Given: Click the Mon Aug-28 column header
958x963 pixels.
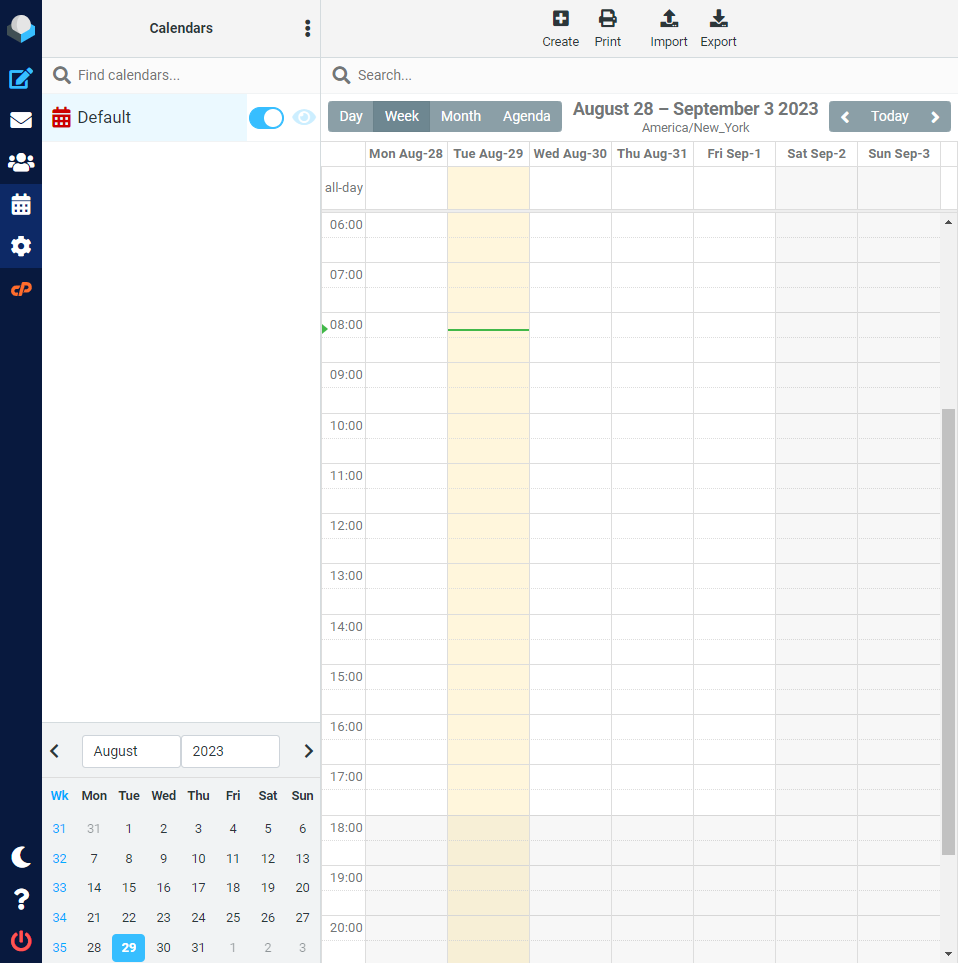Looking at the screenshot, I should point(406,154).
